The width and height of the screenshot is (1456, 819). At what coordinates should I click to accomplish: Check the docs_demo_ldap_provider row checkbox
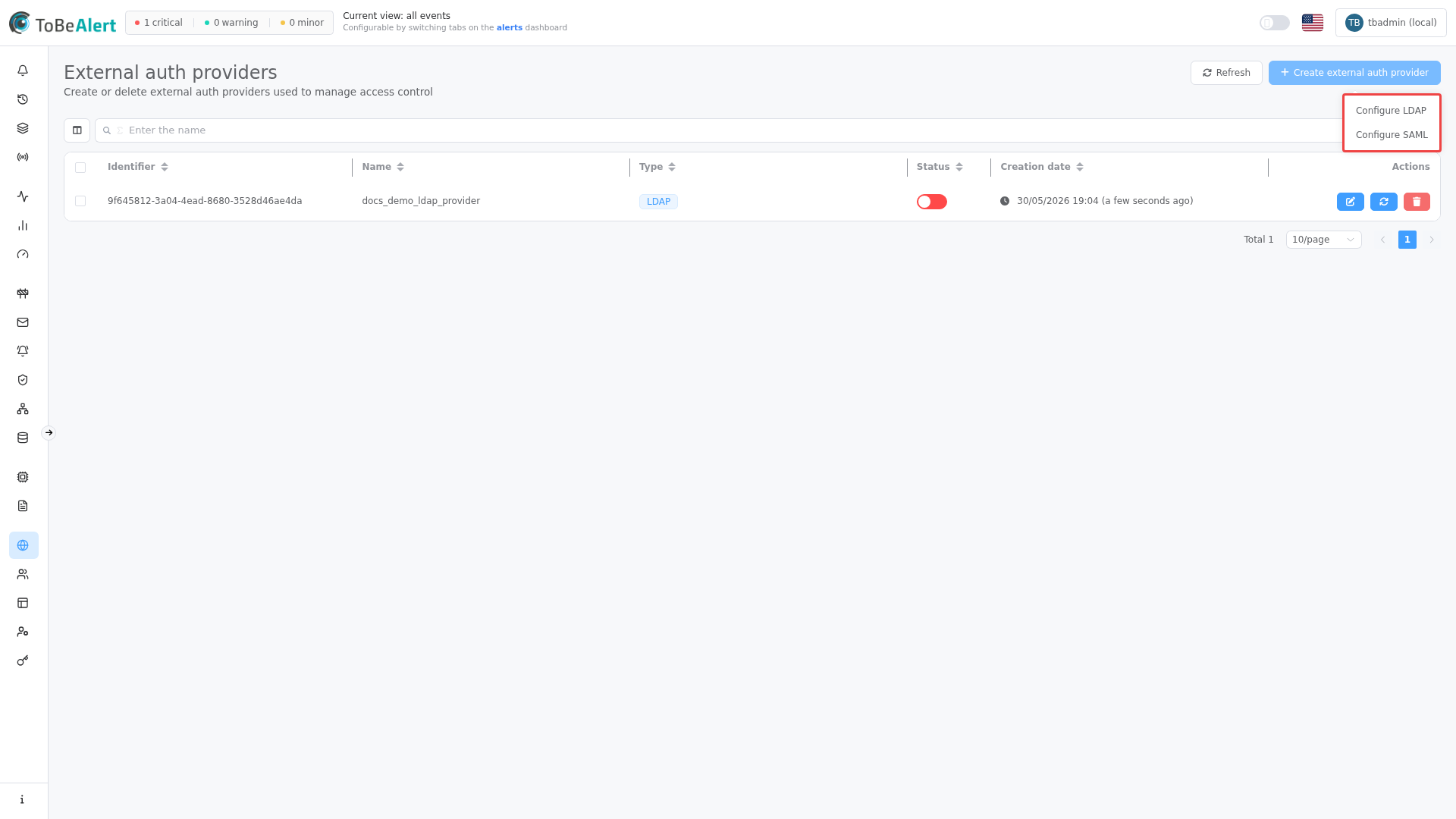click(80, 201)
